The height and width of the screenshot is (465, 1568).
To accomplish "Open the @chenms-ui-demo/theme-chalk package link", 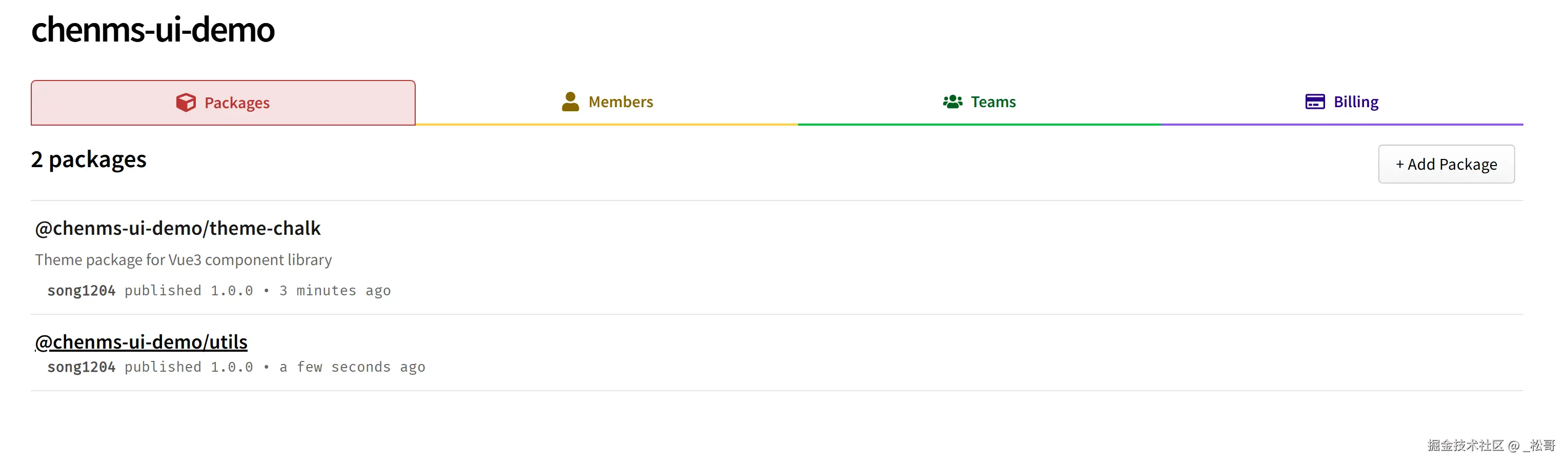I will point(177,228).
